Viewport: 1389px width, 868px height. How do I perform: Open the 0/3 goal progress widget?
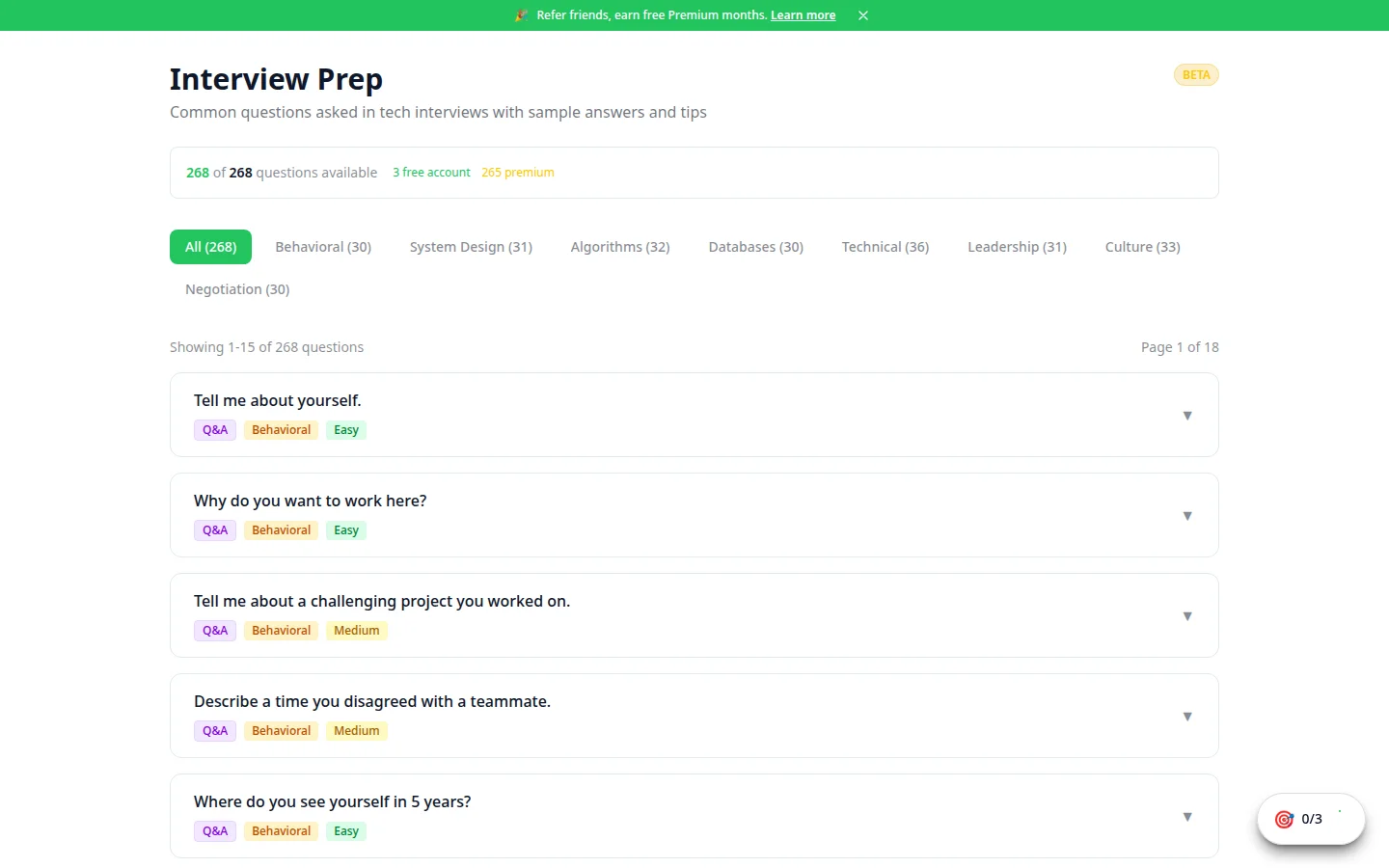point(1311,819)
